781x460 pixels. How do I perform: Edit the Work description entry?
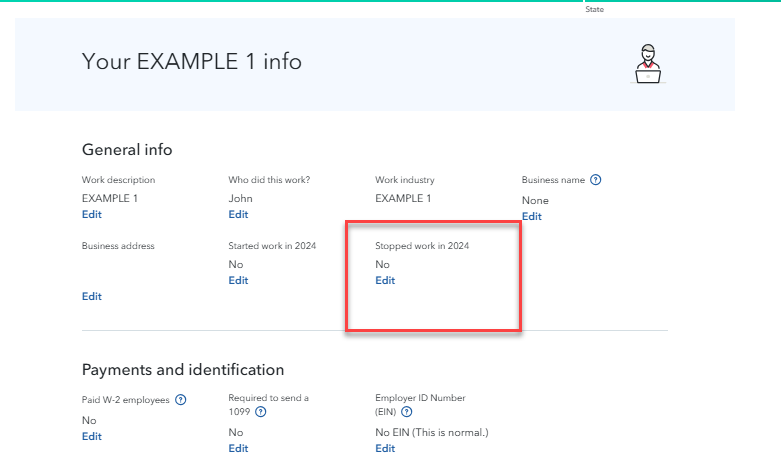click(91, 214)
